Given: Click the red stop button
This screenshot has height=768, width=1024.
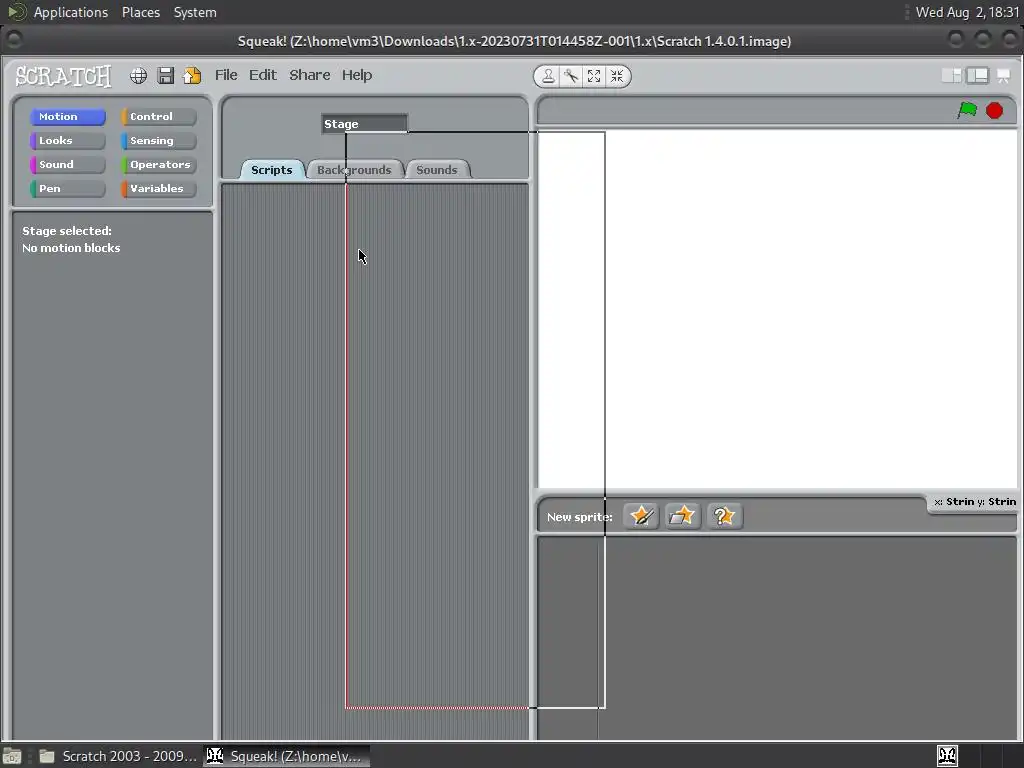Looking at the screenshot, I should click(x=995, y=110).
